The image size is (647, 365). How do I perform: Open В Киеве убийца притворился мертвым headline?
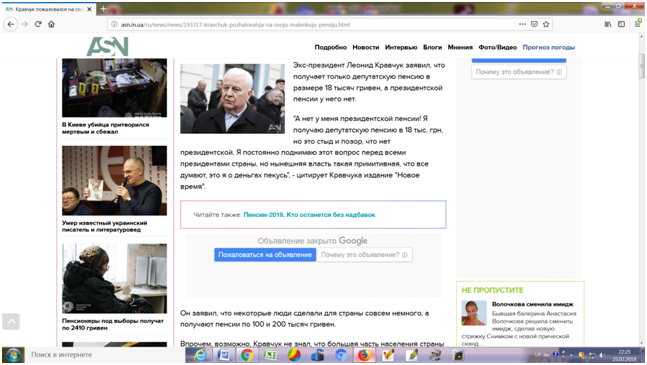[x=106, y=128]
